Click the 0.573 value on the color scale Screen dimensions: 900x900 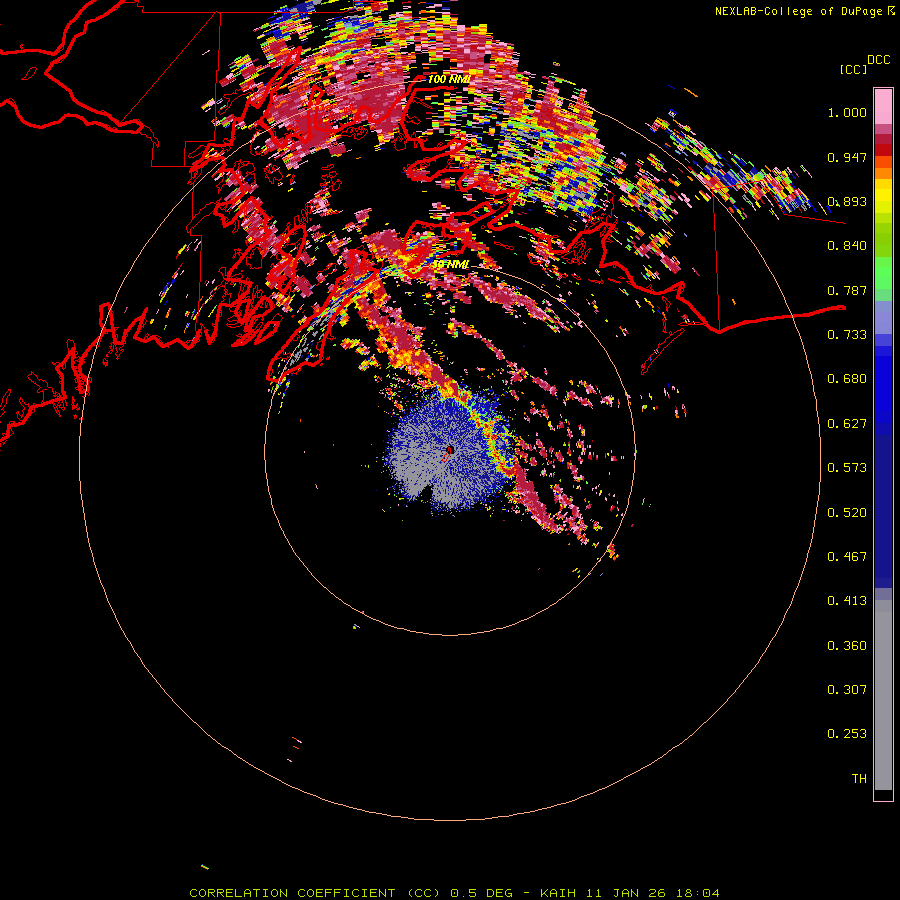tap(847, 468)
